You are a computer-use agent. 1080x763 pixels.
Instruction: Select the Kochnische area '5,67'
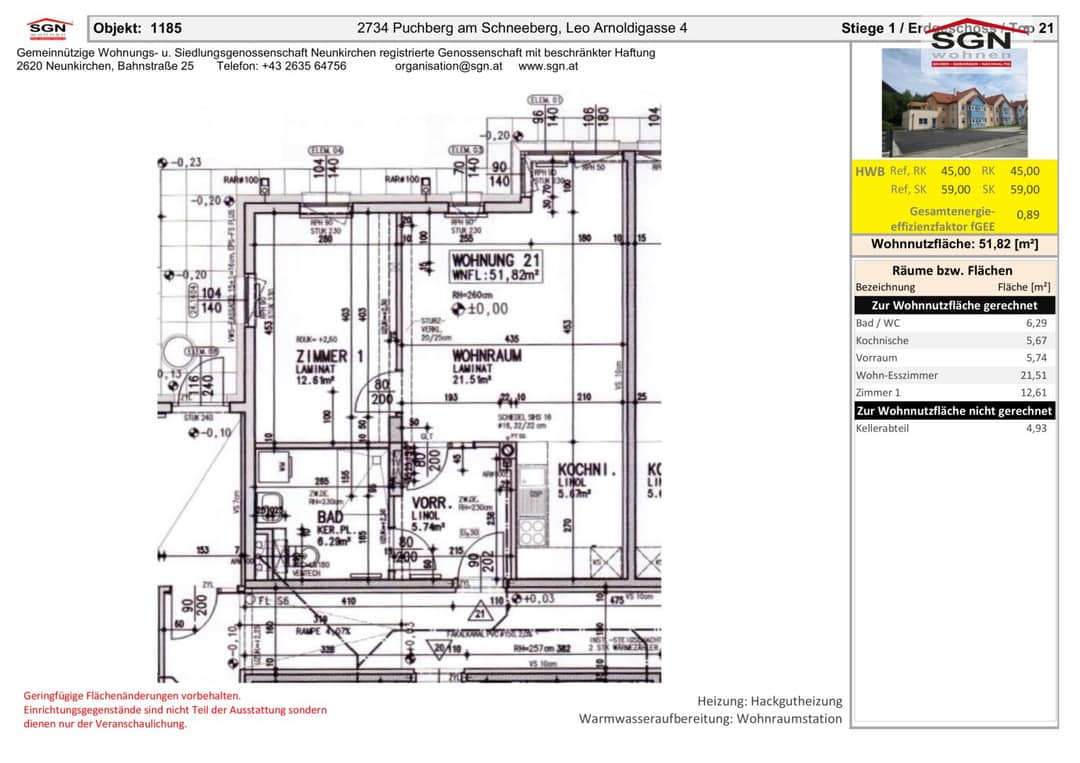[x=1037, y=340]
